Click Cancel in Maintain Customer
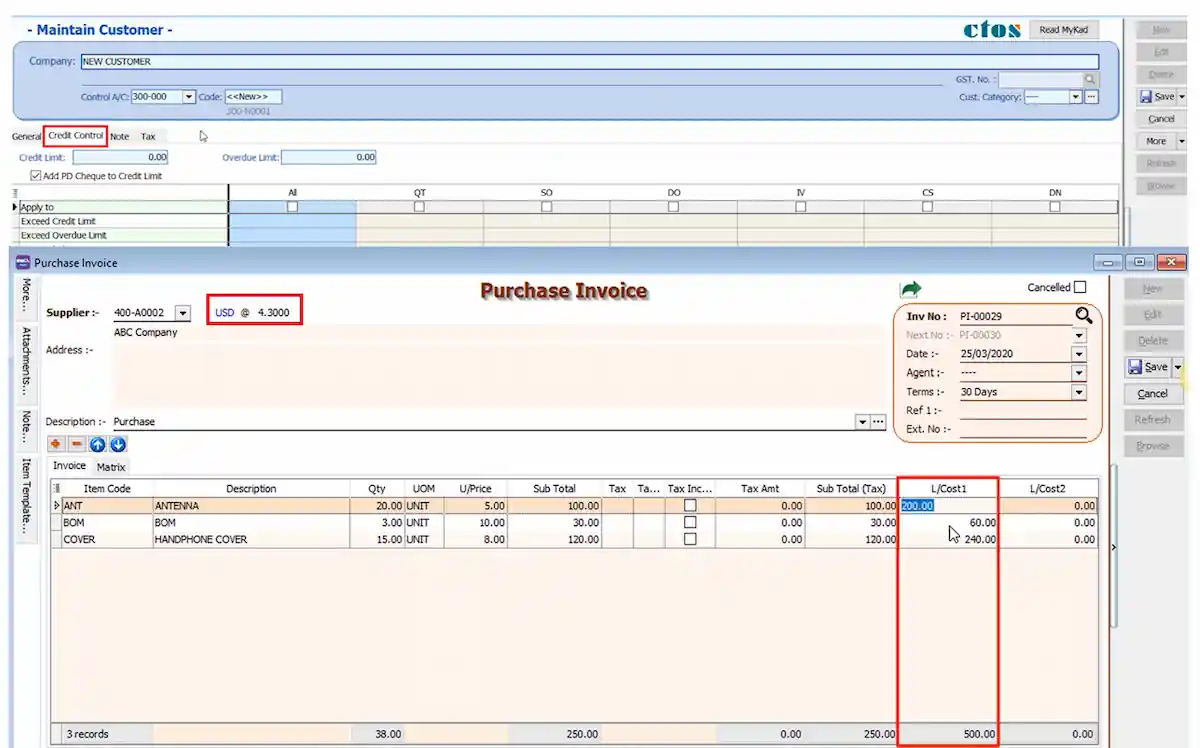Viewport: 1200px width, 748px height. coord(1161,119)
